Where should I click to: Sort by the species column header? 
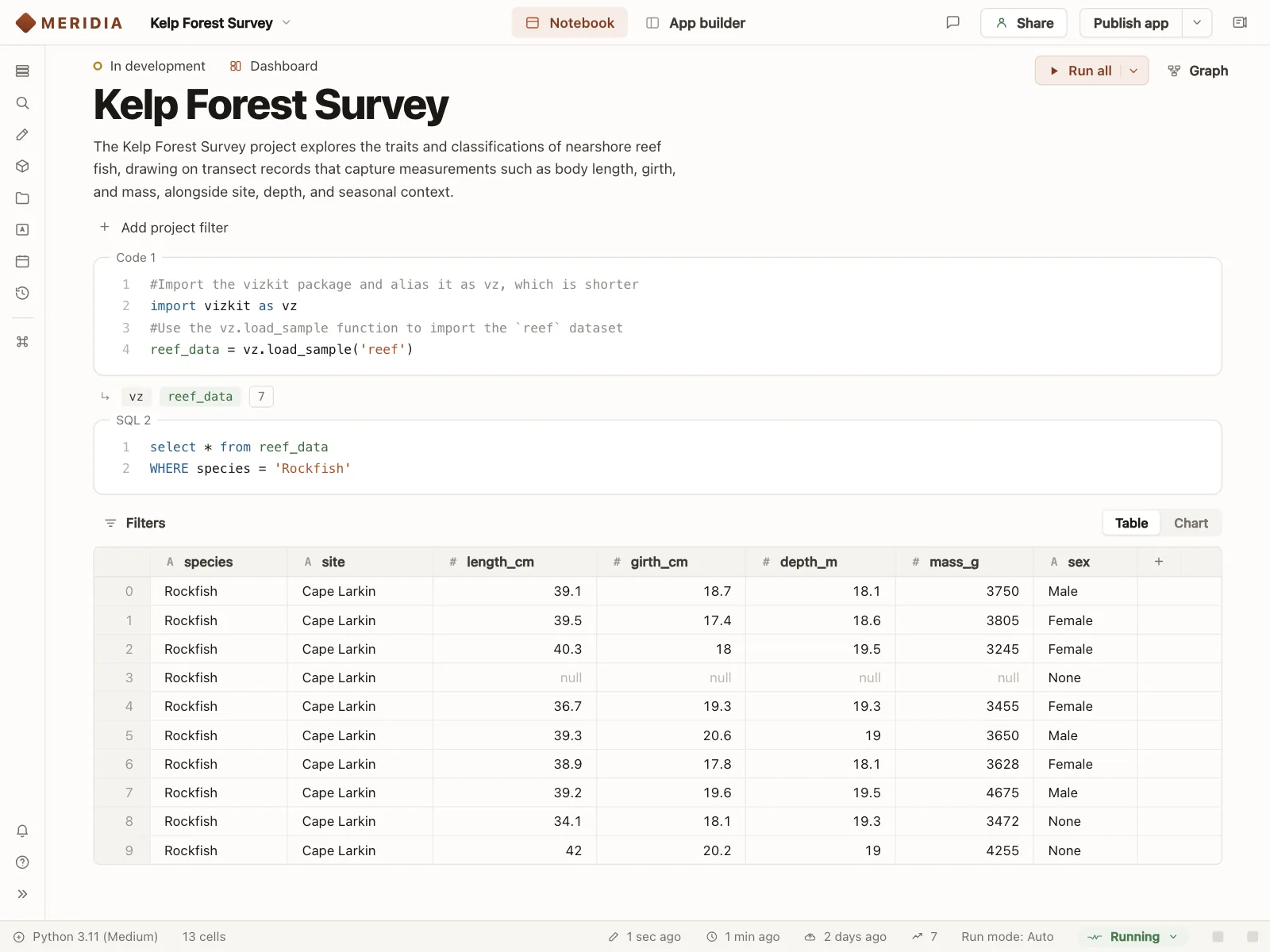[x=219, y=562]
